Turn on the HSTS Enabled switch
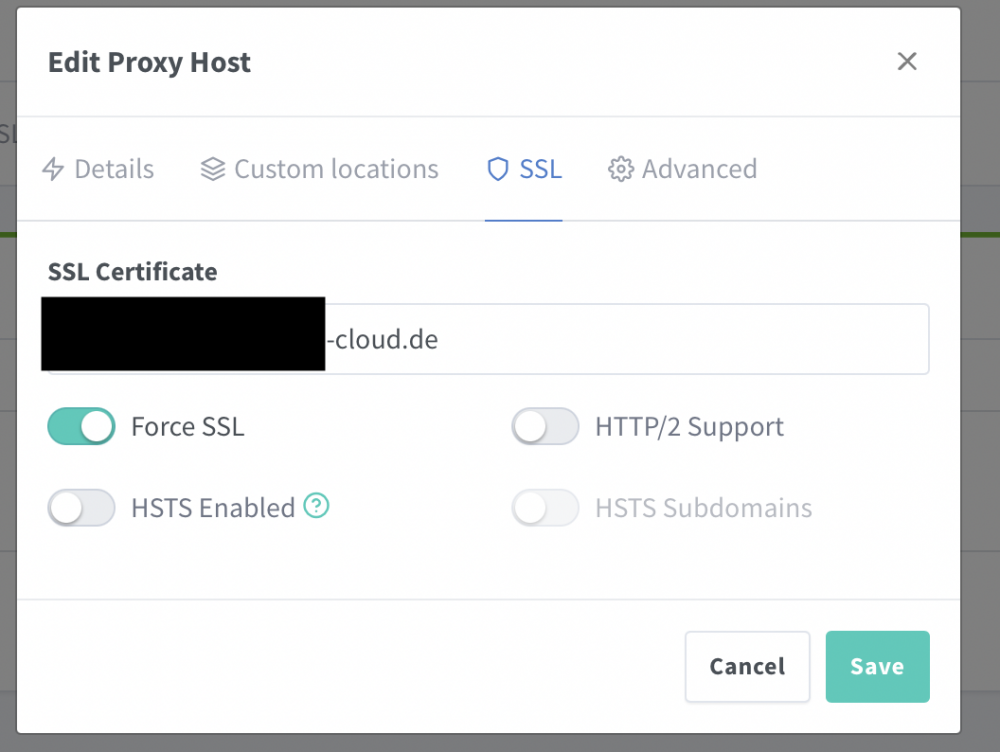The width and height of the screenshot is (1000, 752). coord(82,508)
